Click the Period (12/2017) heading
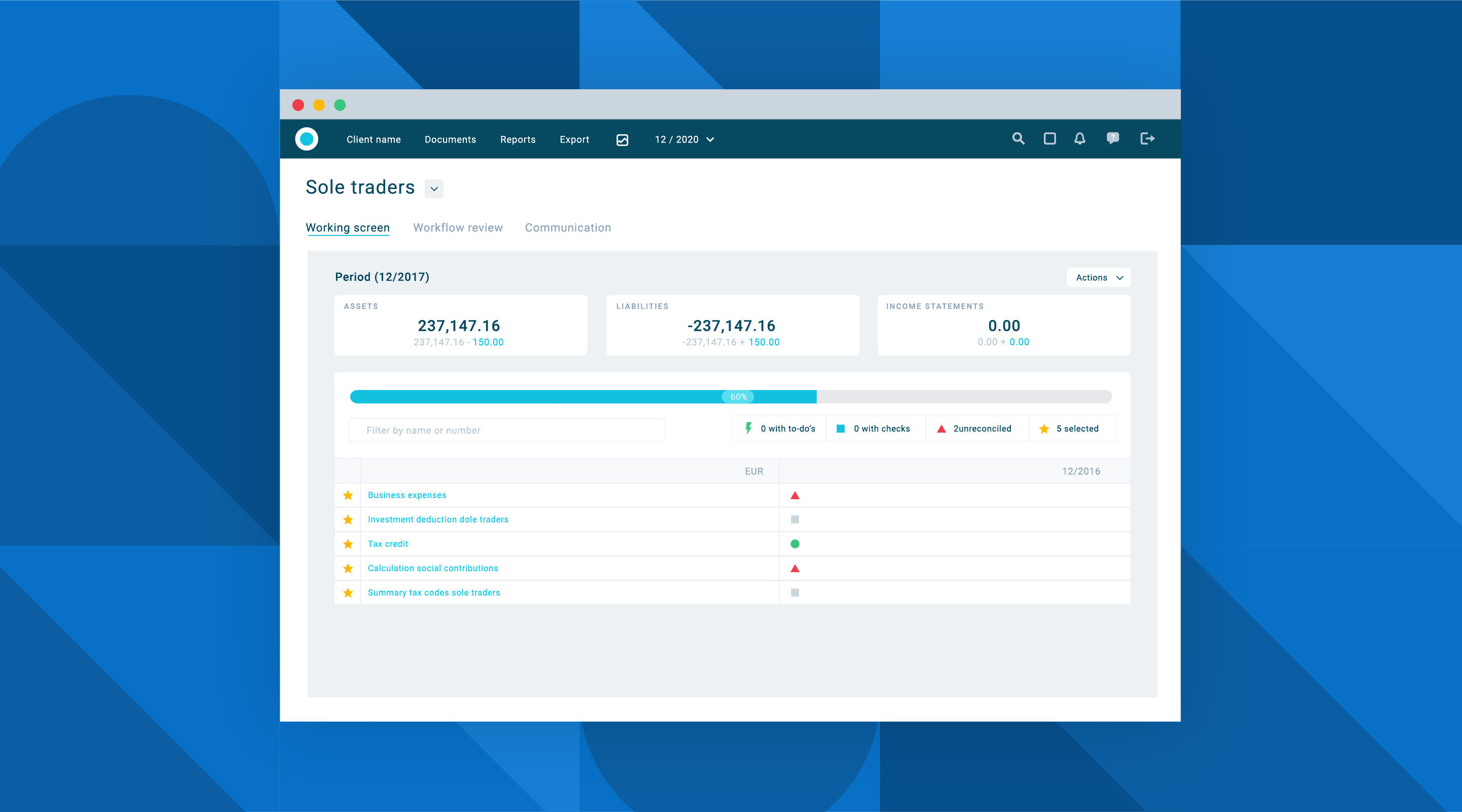Image resolution: width=1462 pixels, height=812 pixels. 382,277
